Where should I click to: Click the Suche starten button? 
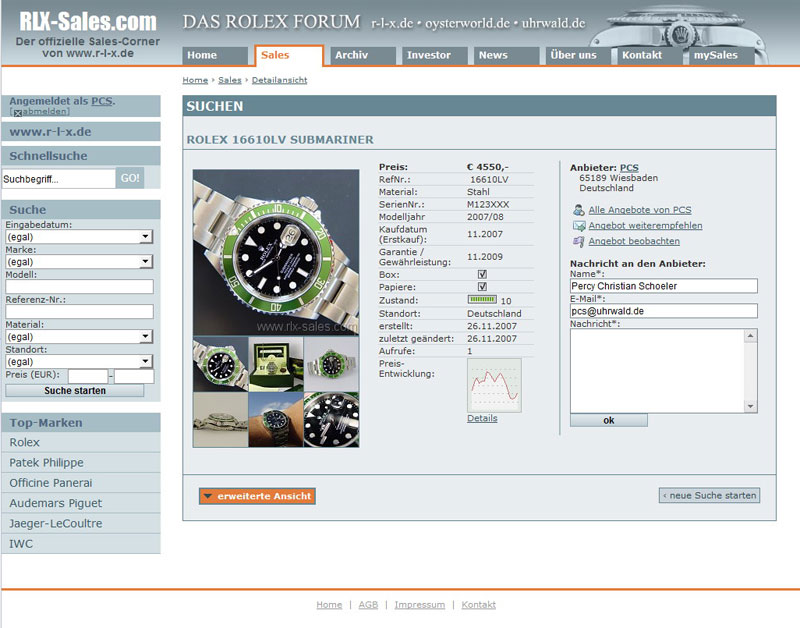[x=74, y=391]
